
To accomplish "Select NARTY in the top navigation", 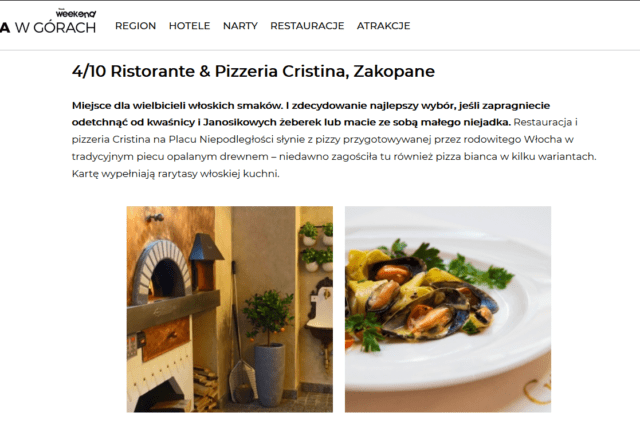I will (x=240, y=26).
